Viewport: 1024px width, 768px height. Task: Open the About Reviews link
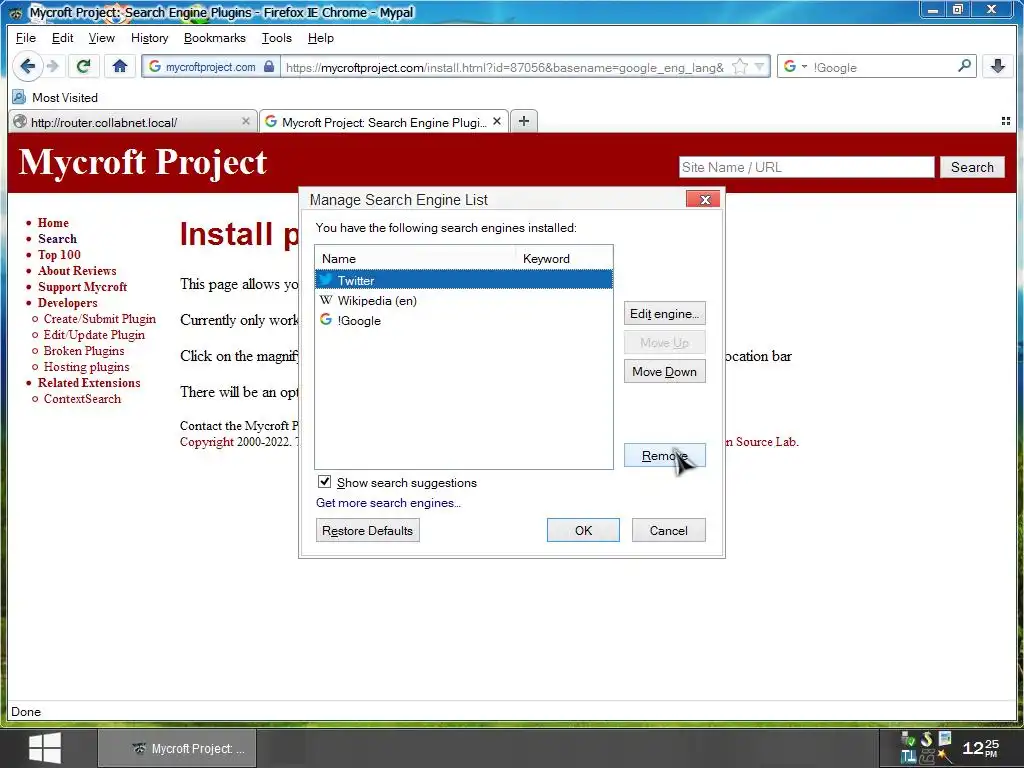[77, 271]
